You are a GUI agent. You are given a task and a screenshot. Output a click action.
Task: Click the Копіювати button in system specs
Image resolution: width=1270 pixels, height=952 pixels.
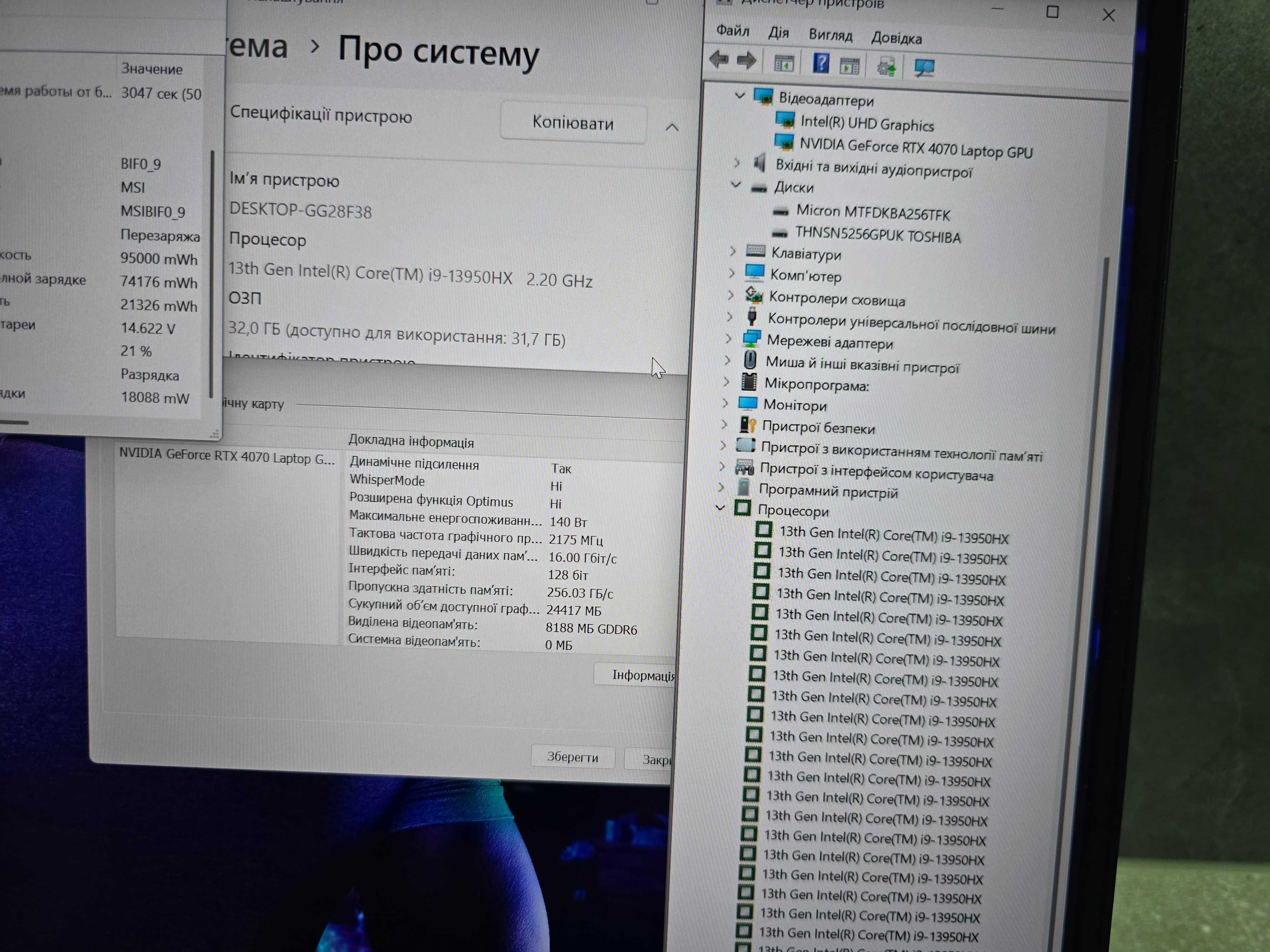[573, 122]
